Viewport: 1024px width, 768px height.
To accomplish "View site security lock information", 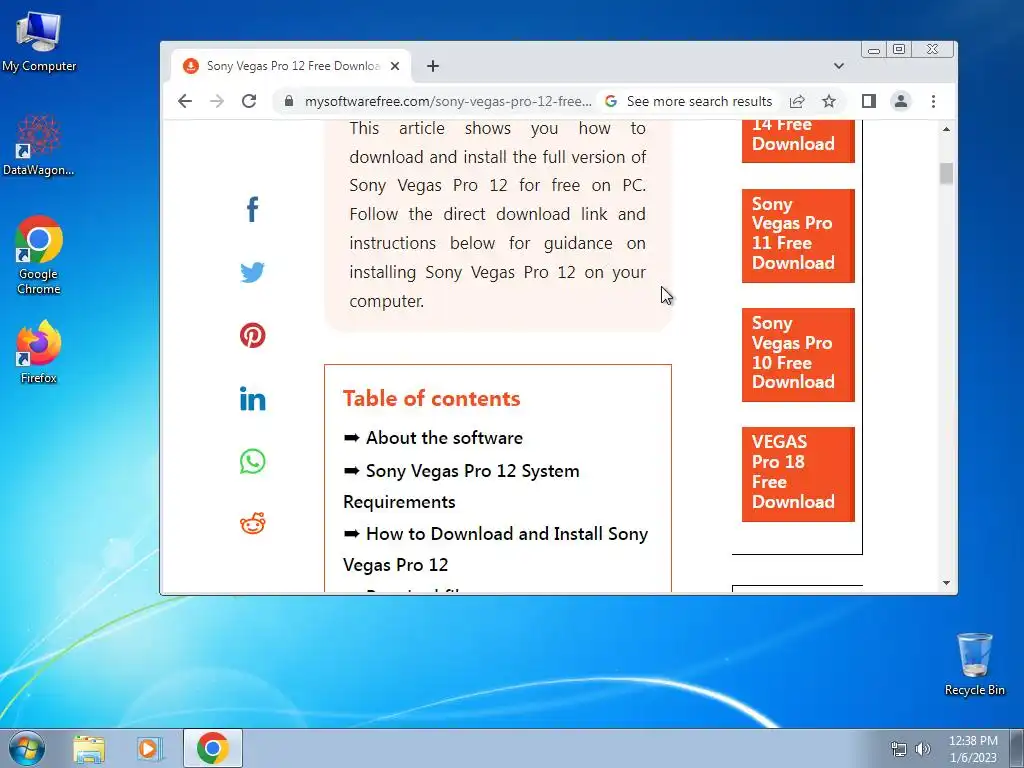I will [x=289, y=101].
